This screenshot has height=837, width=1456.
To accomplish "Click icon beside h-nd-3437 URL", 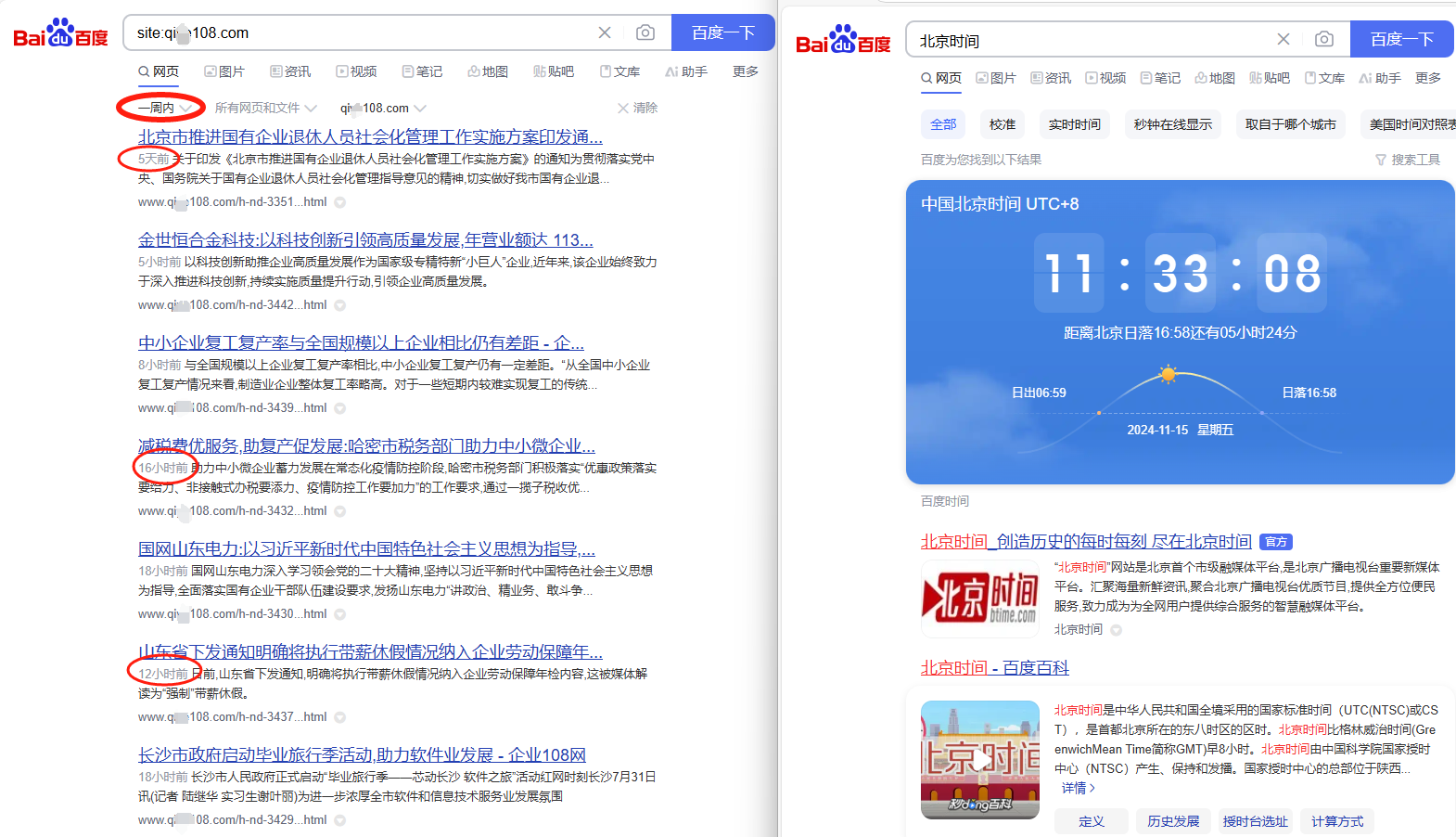I will [x=340, y=717].
